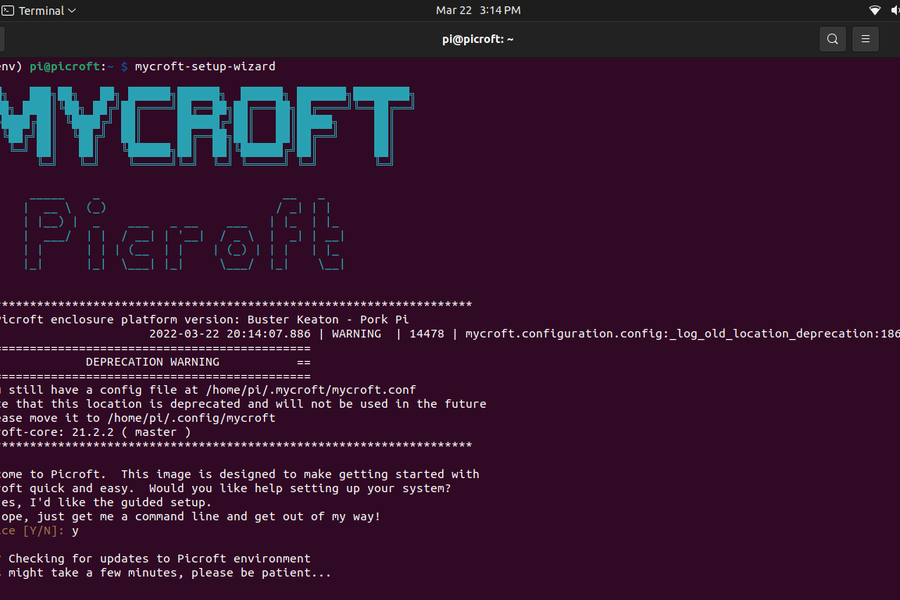The width and height of the screenshot is (900, 600).
Task: Click the volume speaker icon
Action: pos(895,10)
